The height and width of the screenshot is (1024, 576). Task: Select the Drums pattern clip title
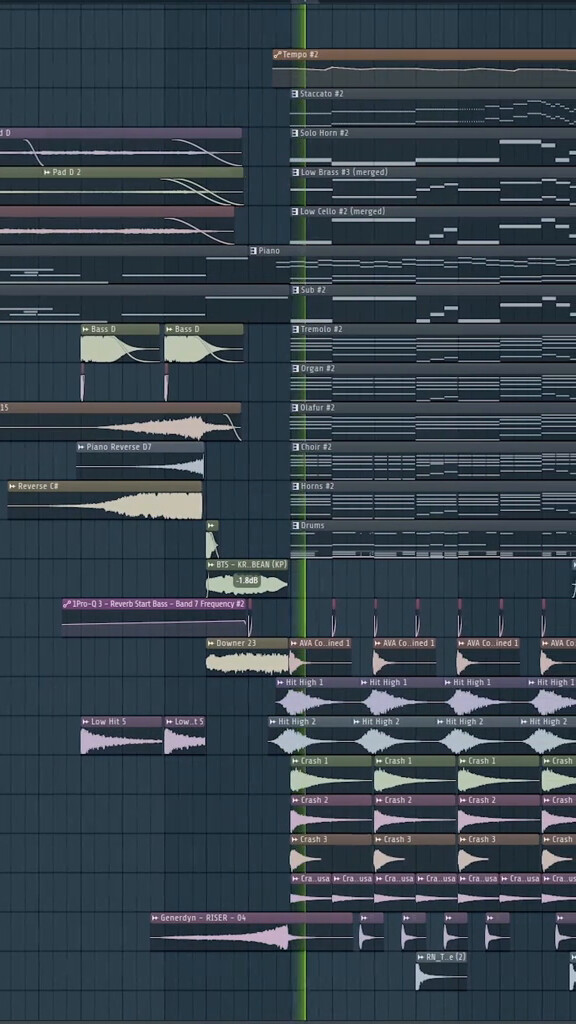coord(312,526)
